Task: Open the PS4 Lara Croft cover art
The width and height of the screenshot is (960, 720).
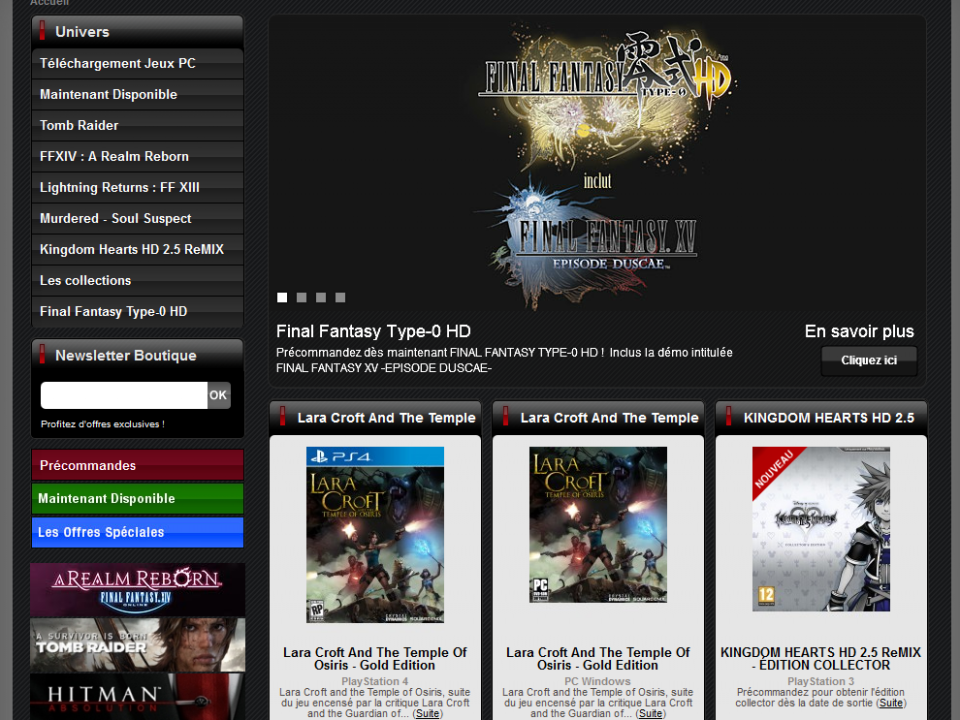Action: pos(375,534)
